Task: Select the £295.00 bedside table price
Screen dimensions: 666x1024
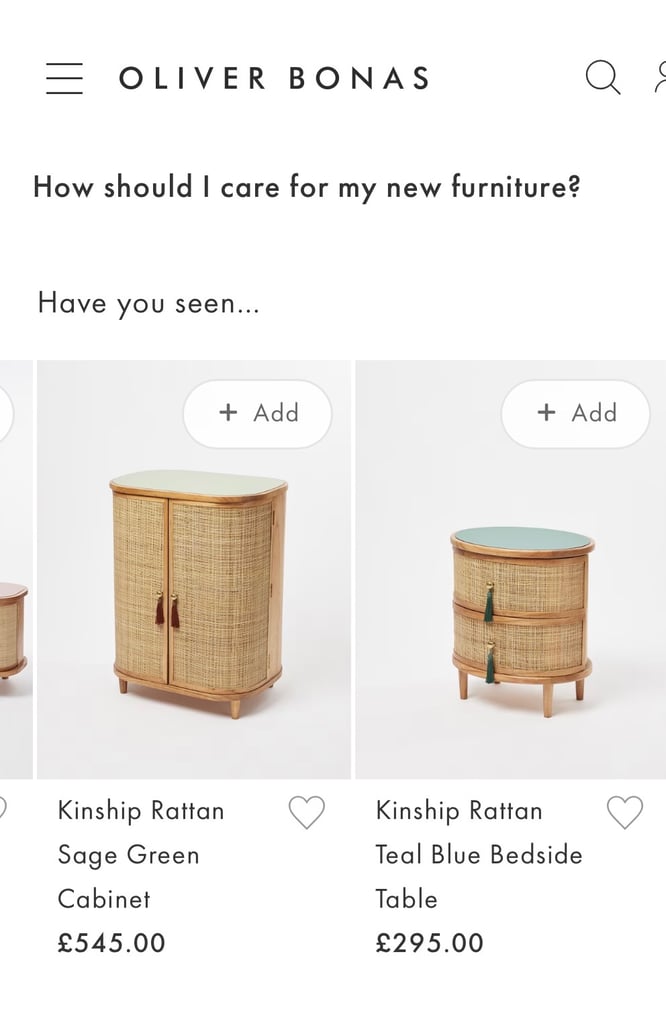Action: coord(430,942)
